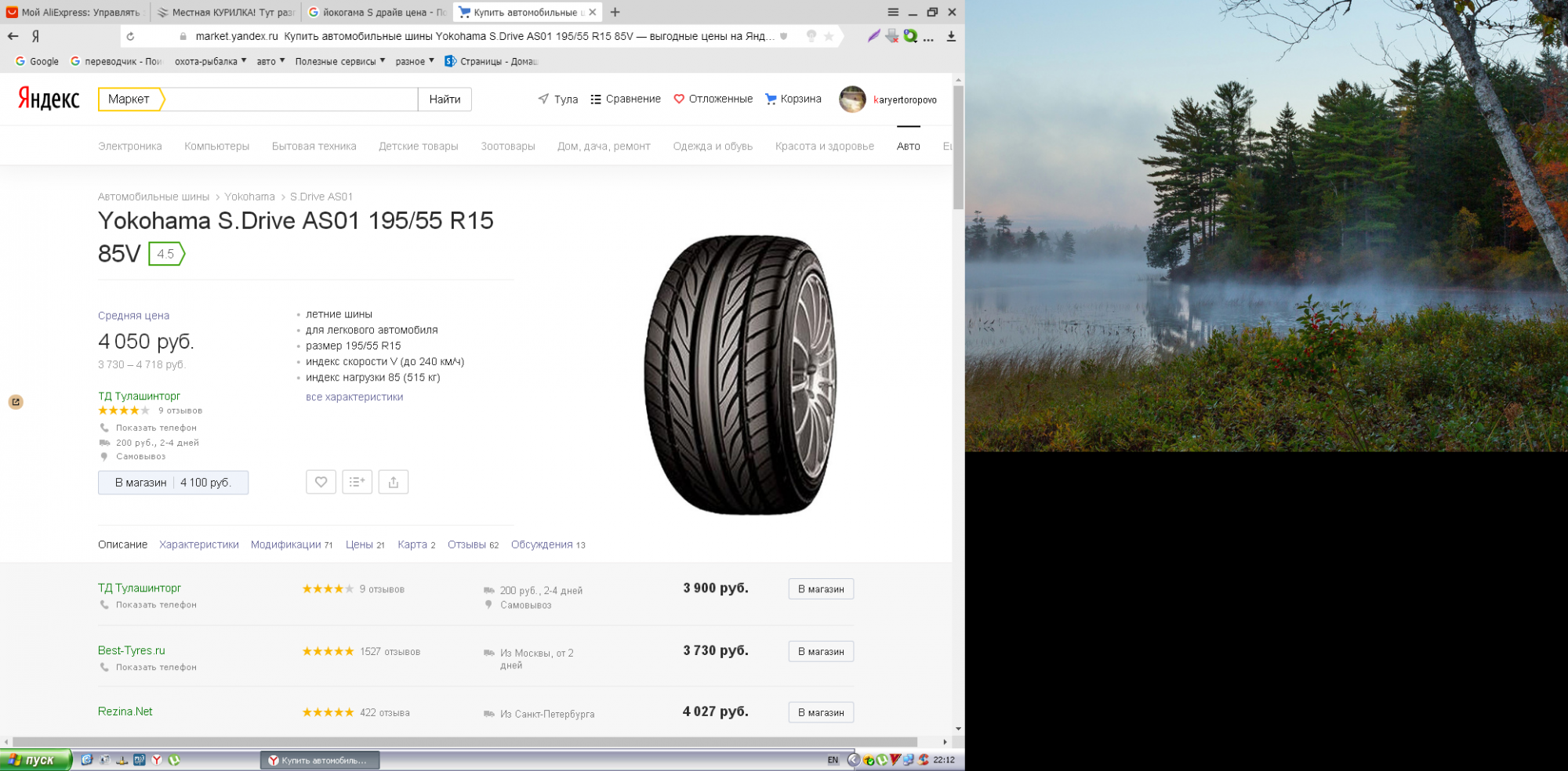The height and width of the screenshot is (771, 1568).
Task: Open the Google bookmark
Action: point(37,61)
